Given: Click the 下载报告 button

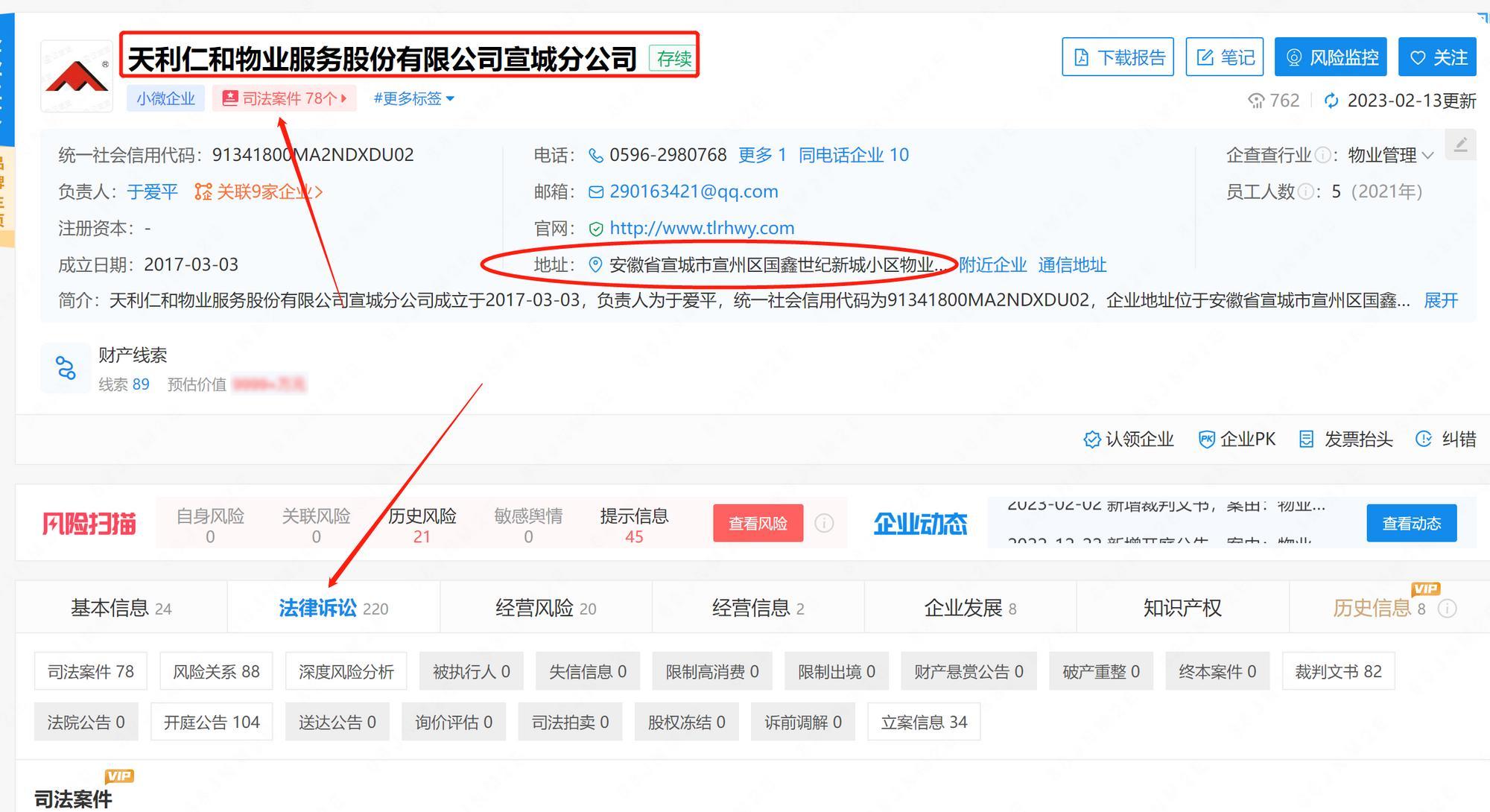Looking at the screenshot, I should coord(1117,57).
